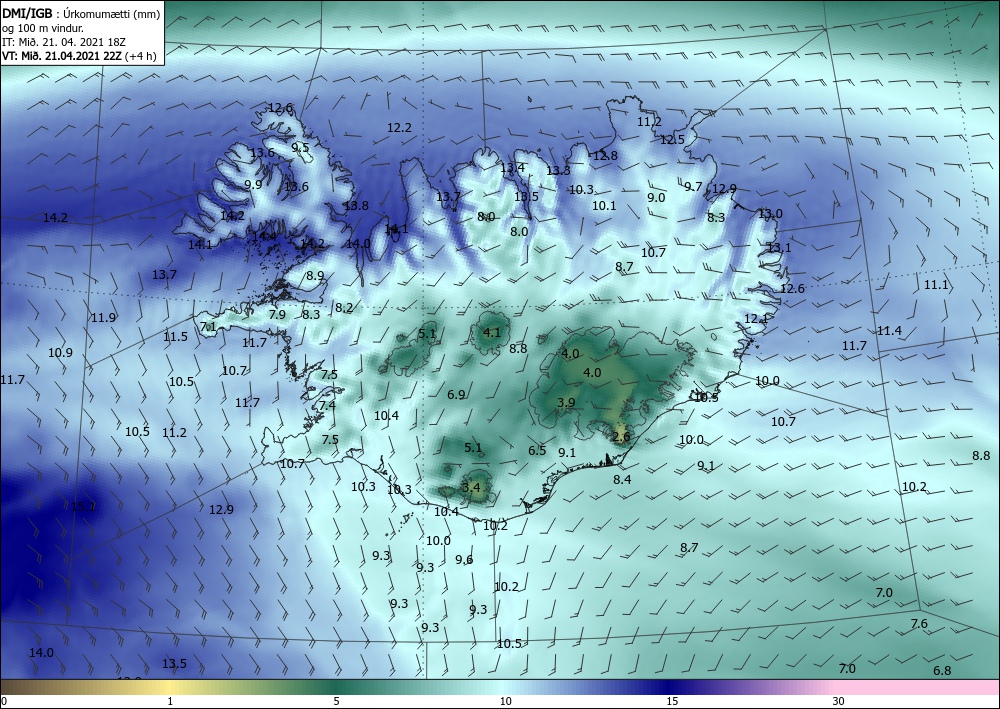
Task: Click the map value '13.8'
Action: [x=356, y=206]
